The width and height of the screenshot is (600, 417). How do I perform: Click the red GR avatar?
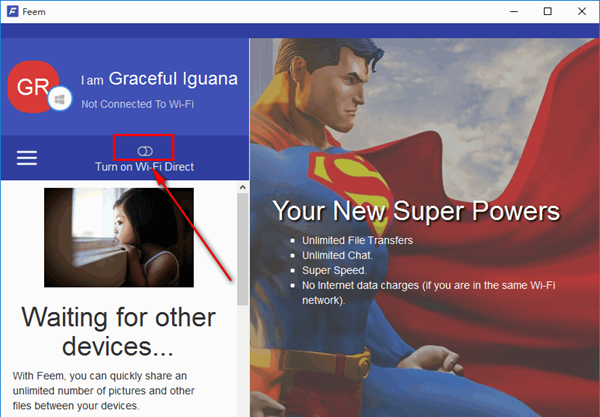tap(33, 87)
